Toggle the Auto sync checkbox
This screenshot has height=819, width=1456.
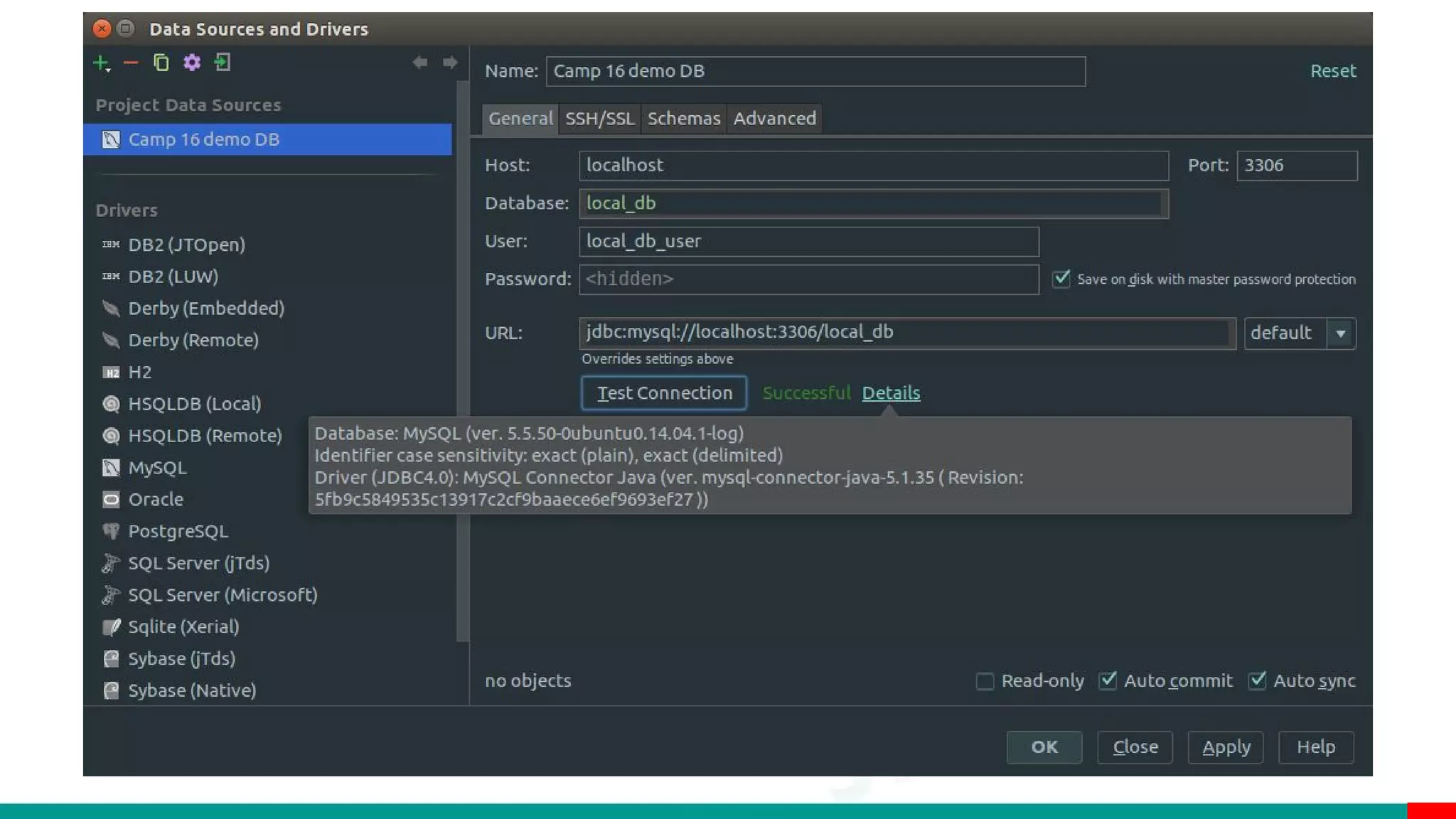(x=1257, y=680)
